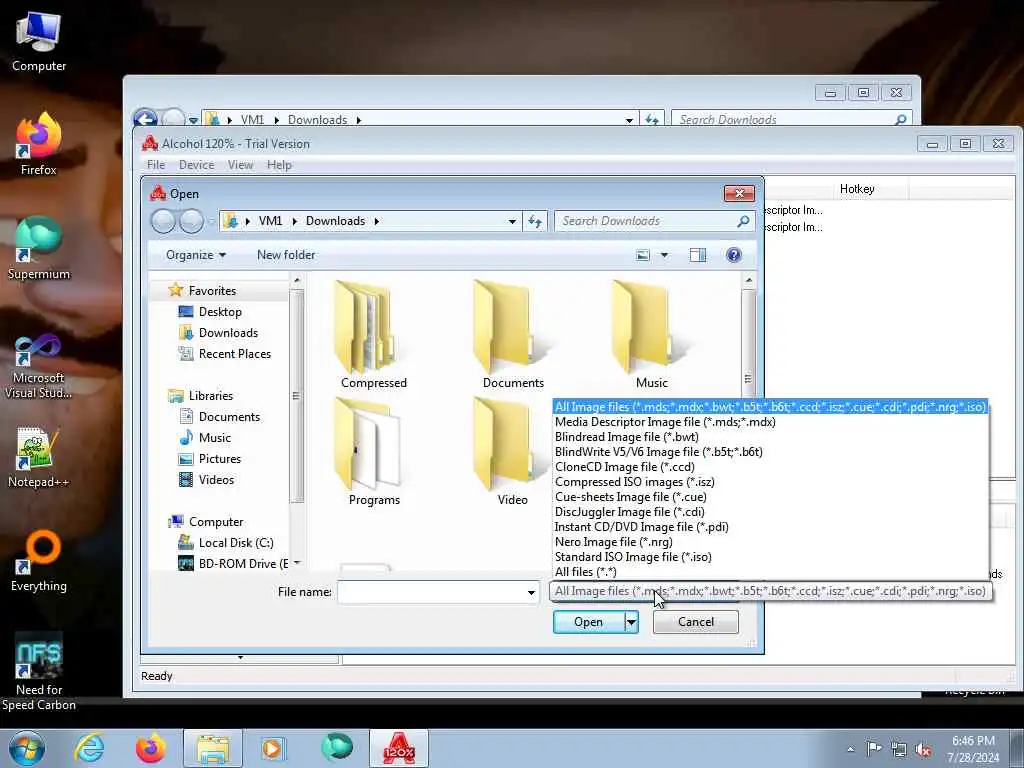This screenshot has width=1024, height=768.
Task: Open the Video folder
Action: click(512, 452)
